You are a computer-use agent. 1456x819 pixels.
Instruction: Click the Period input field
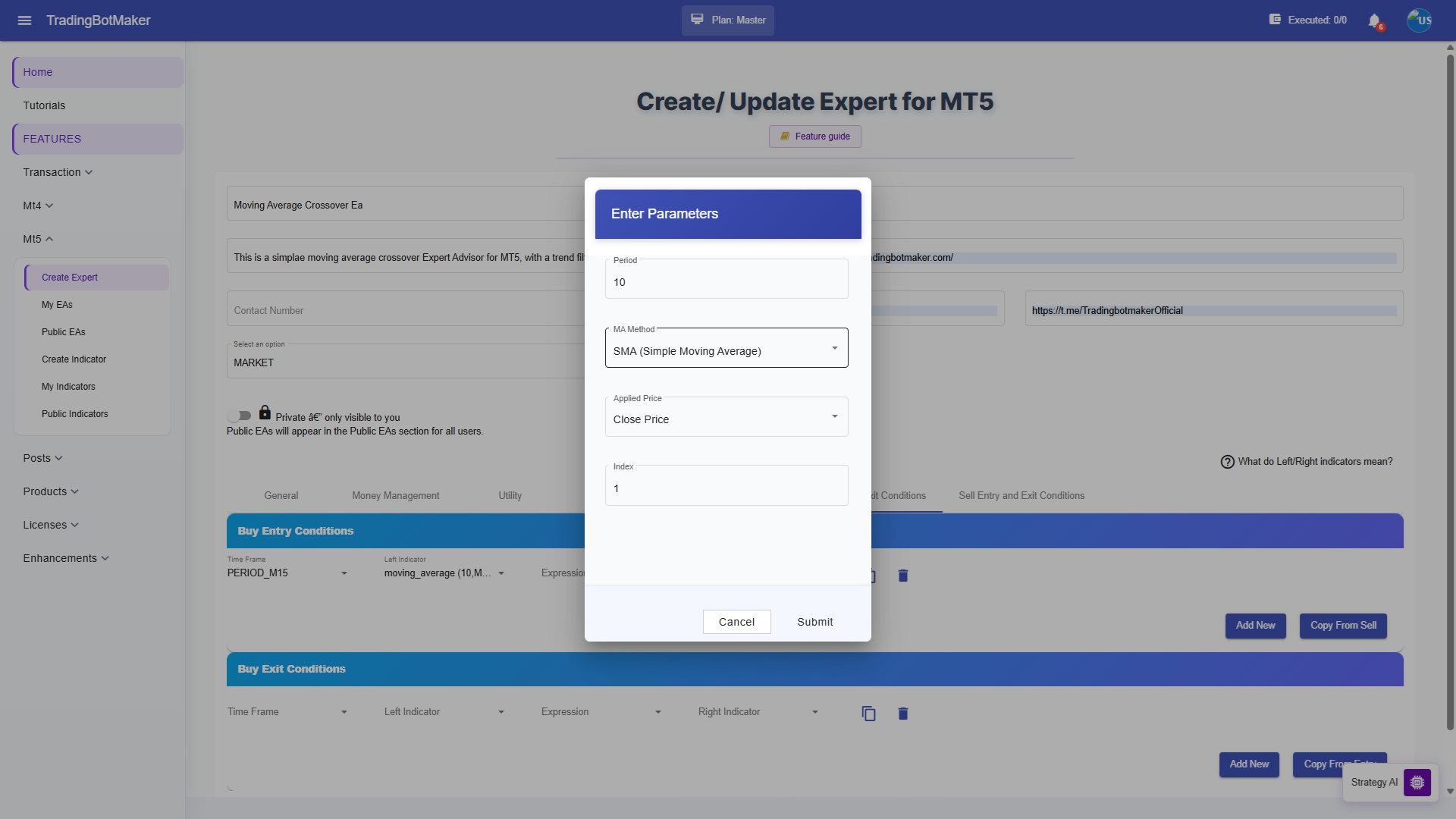(726, 279)
